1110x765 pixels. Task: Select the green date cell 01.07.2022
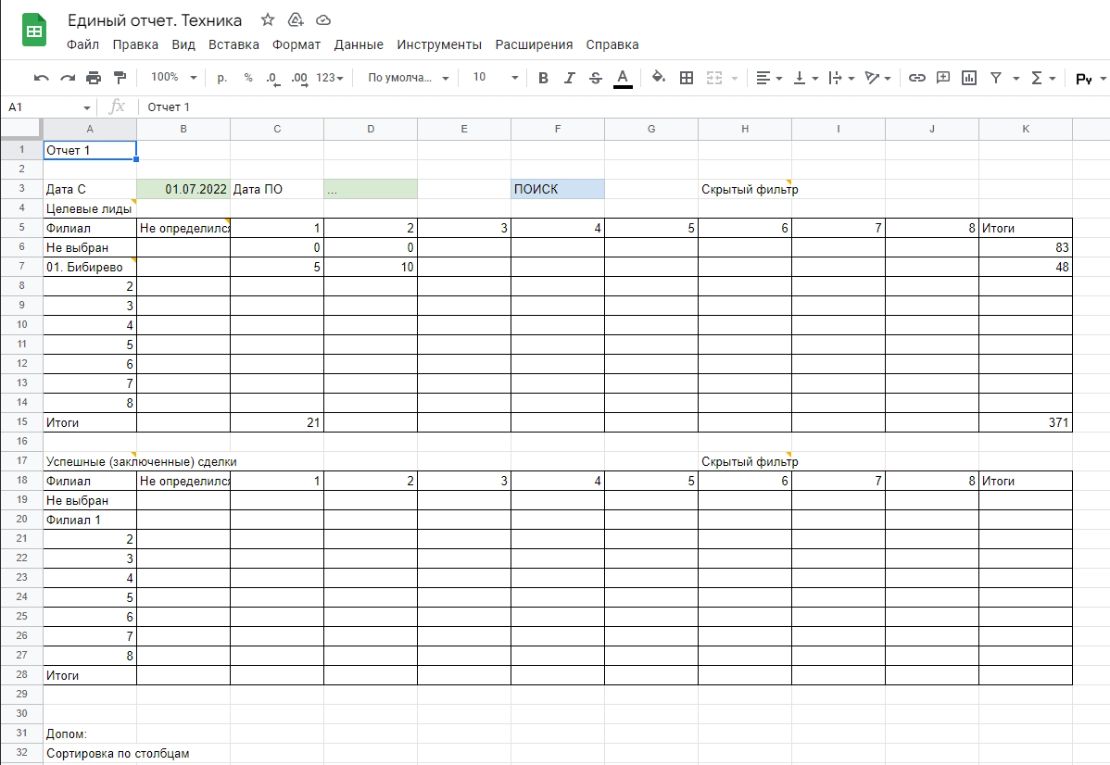(183, 189)
